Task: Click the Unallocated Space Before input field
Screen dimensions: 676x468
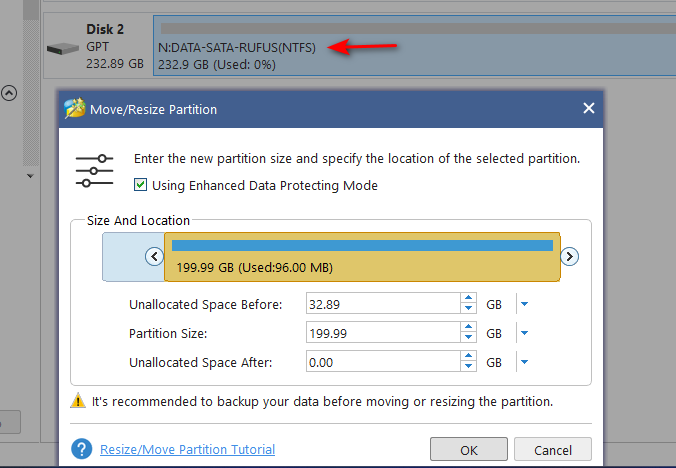Action: pyautogui.click(x=383, y=304)
